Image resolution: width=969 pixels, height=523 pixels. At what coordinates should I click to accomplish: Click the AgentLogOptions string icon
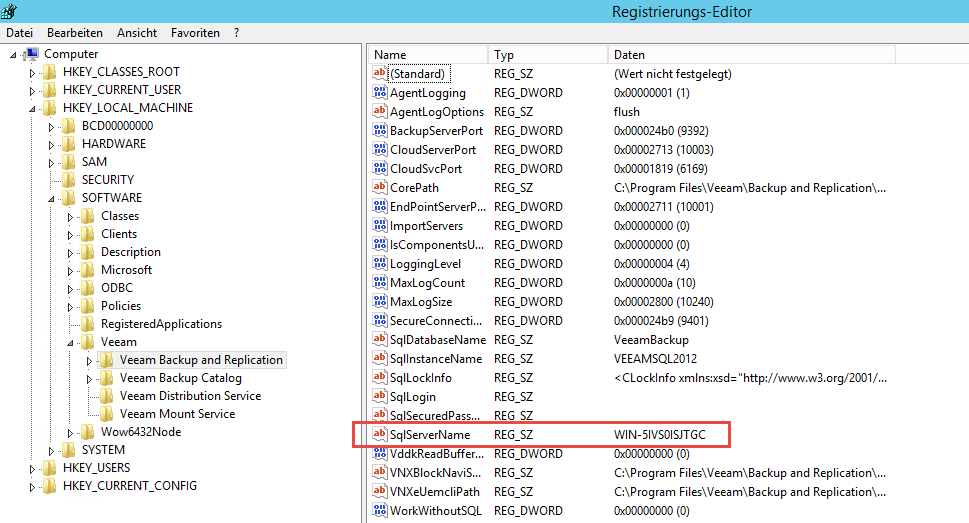click(x=379, y=111)
